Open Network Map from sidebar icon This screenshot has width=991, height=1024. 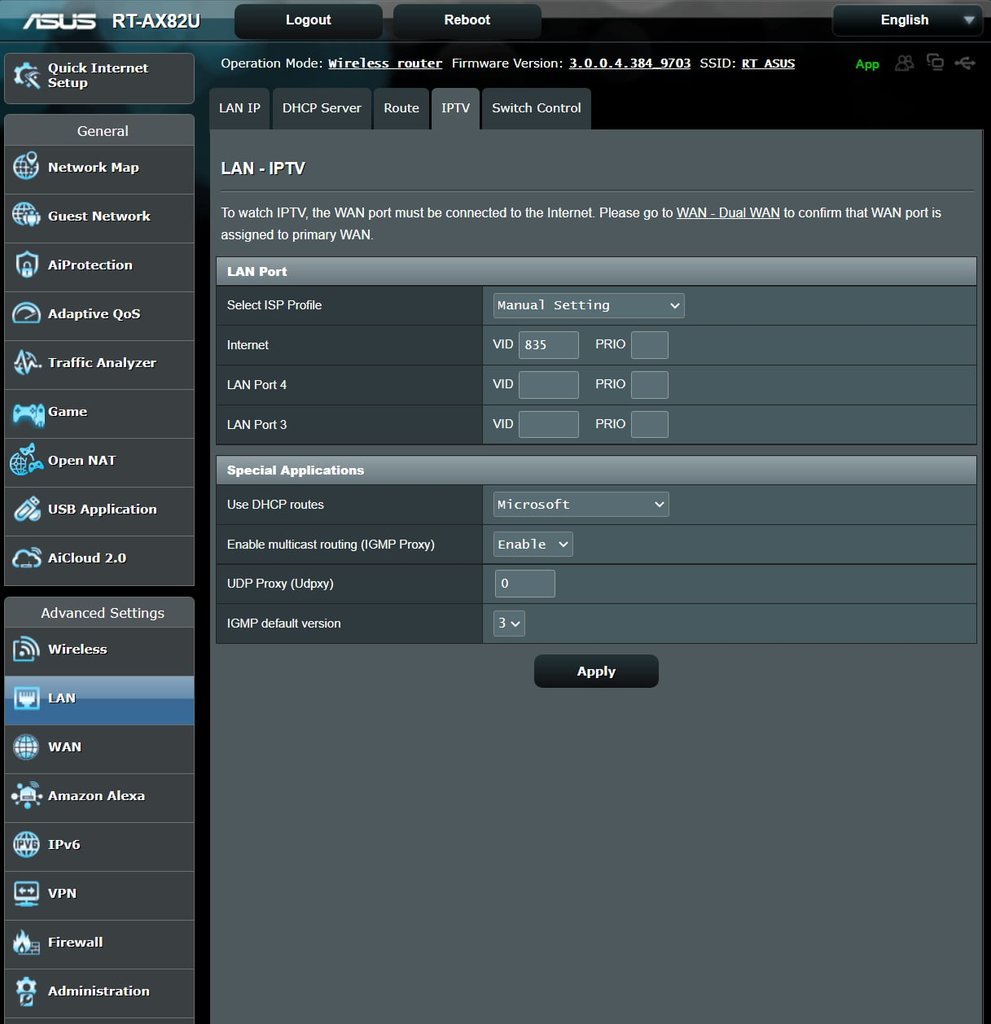pos(26,167)
